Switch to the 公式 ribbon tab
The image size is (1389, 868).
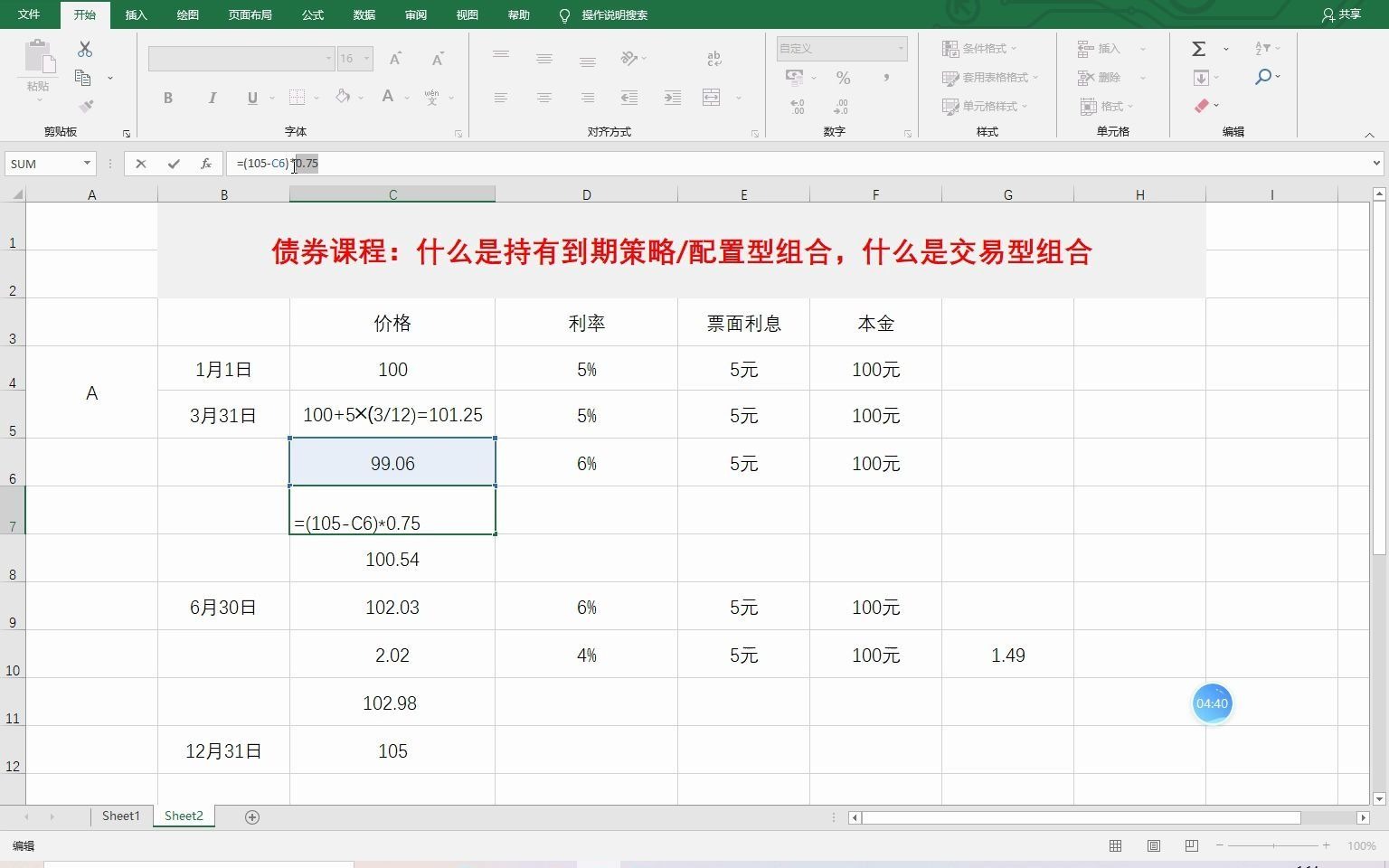point(313,14)
